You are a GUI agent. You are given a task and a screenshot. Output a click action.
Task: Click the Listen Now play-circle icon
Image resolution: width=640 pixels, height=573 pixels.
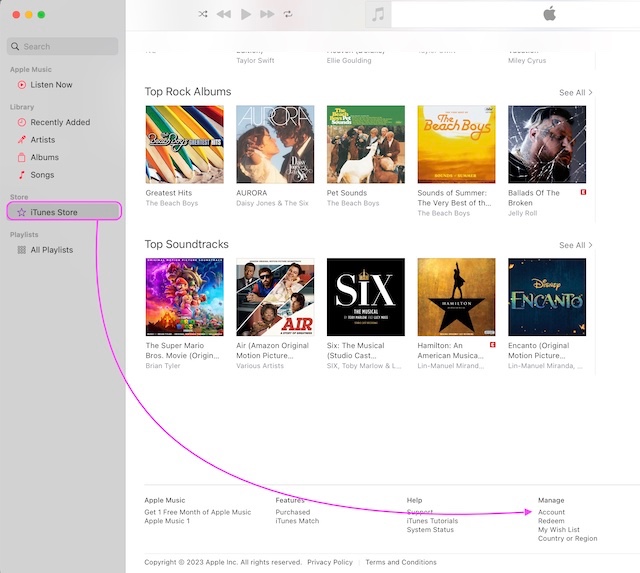(22, 85)
